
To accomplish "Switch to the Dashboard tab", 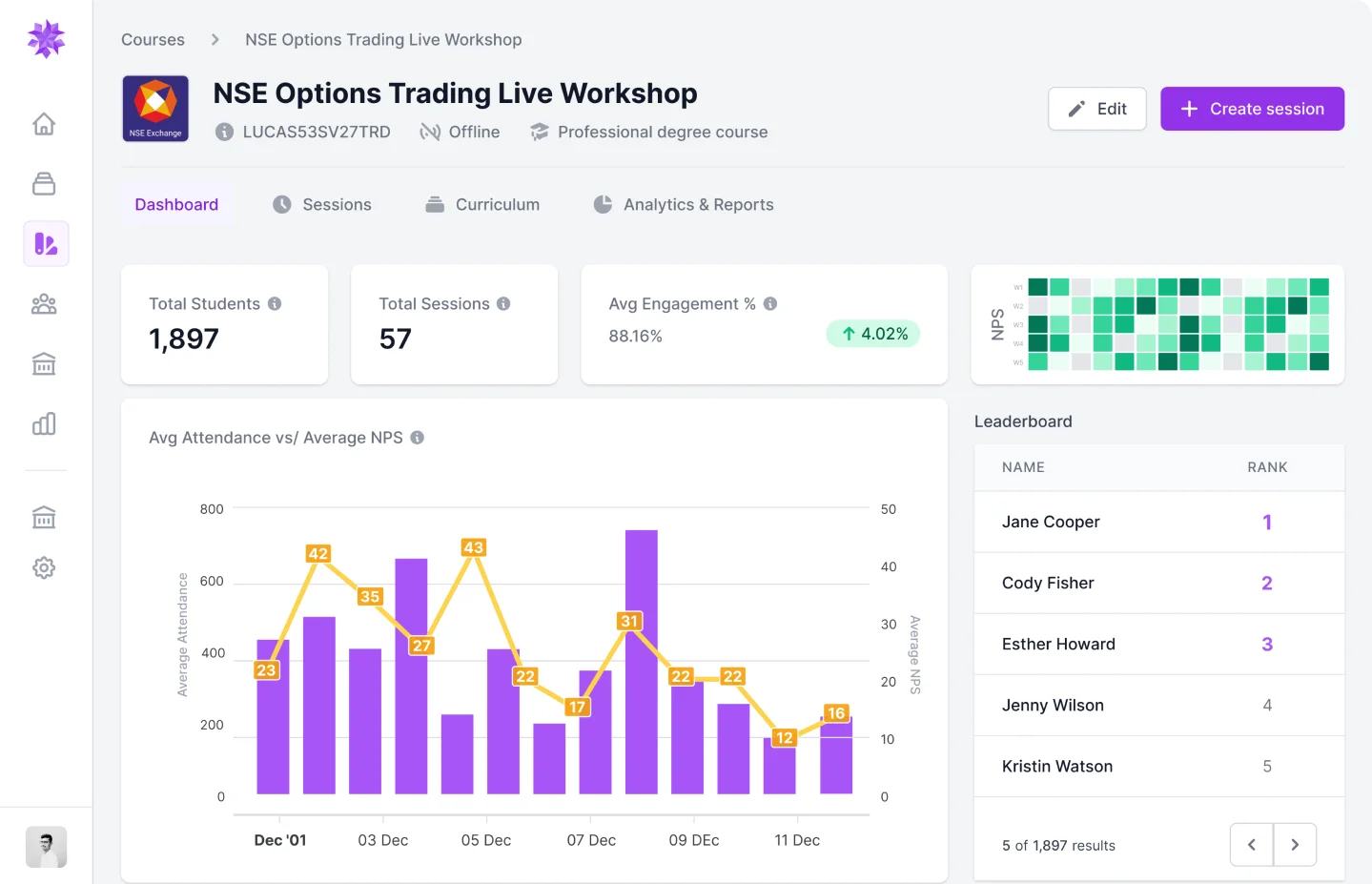I will click(x=176, y=204).
